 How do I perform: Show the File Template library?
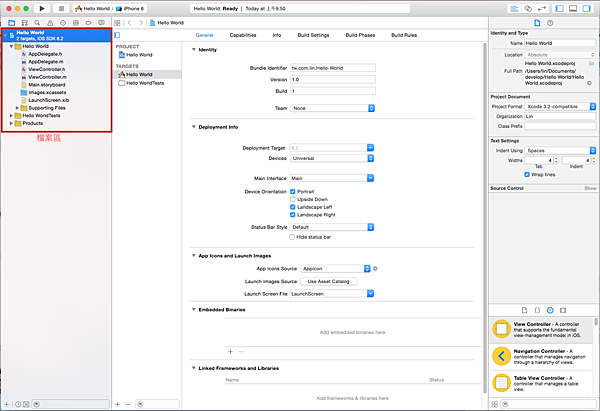click(x=524, y=310)
